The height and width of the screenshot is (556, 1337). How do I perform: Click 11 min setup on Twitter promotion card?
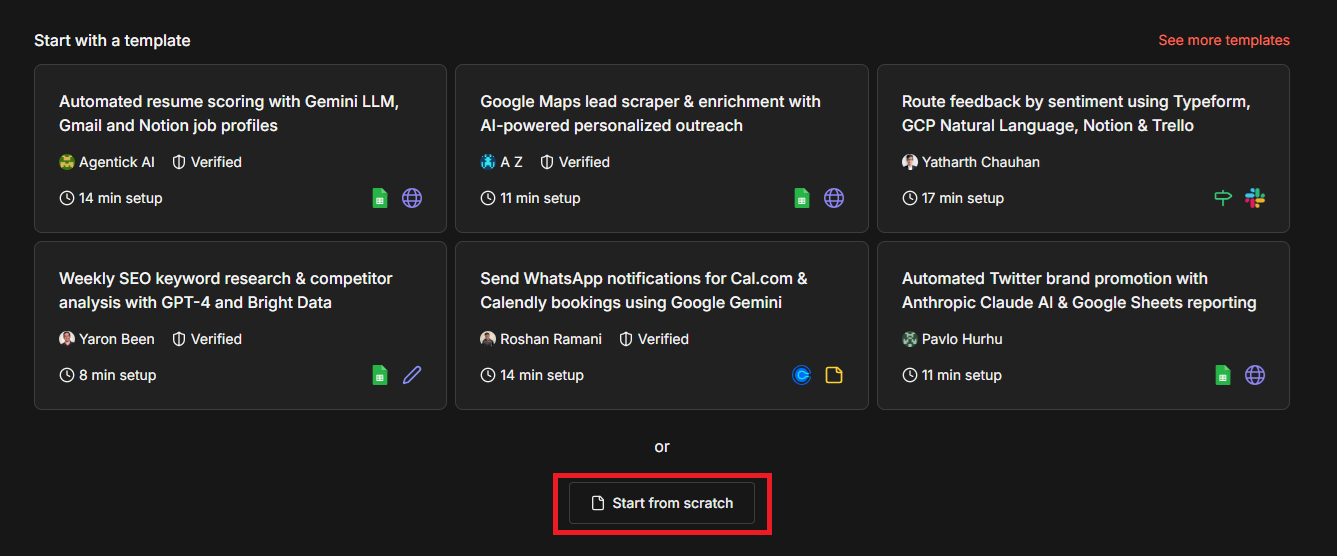pyautogui.click(x=962, y=375)
